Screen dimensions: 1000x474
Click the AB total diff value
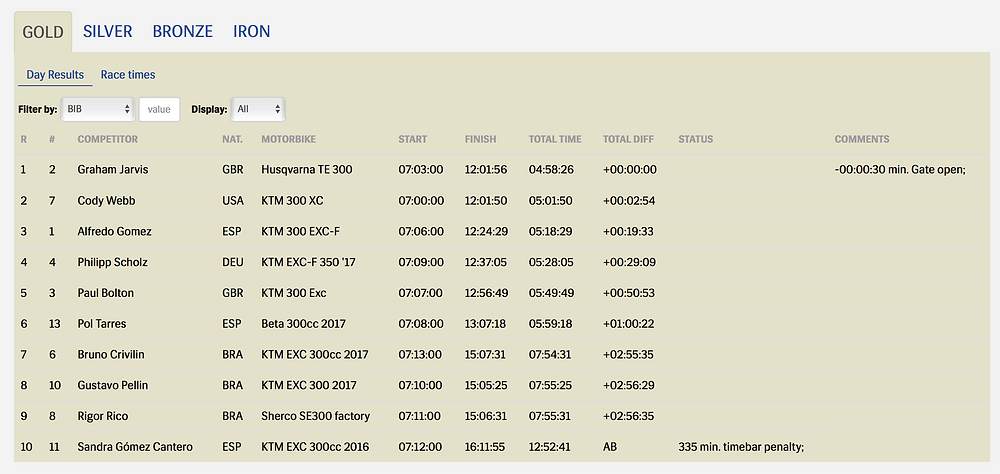click(x=610, y=447)
